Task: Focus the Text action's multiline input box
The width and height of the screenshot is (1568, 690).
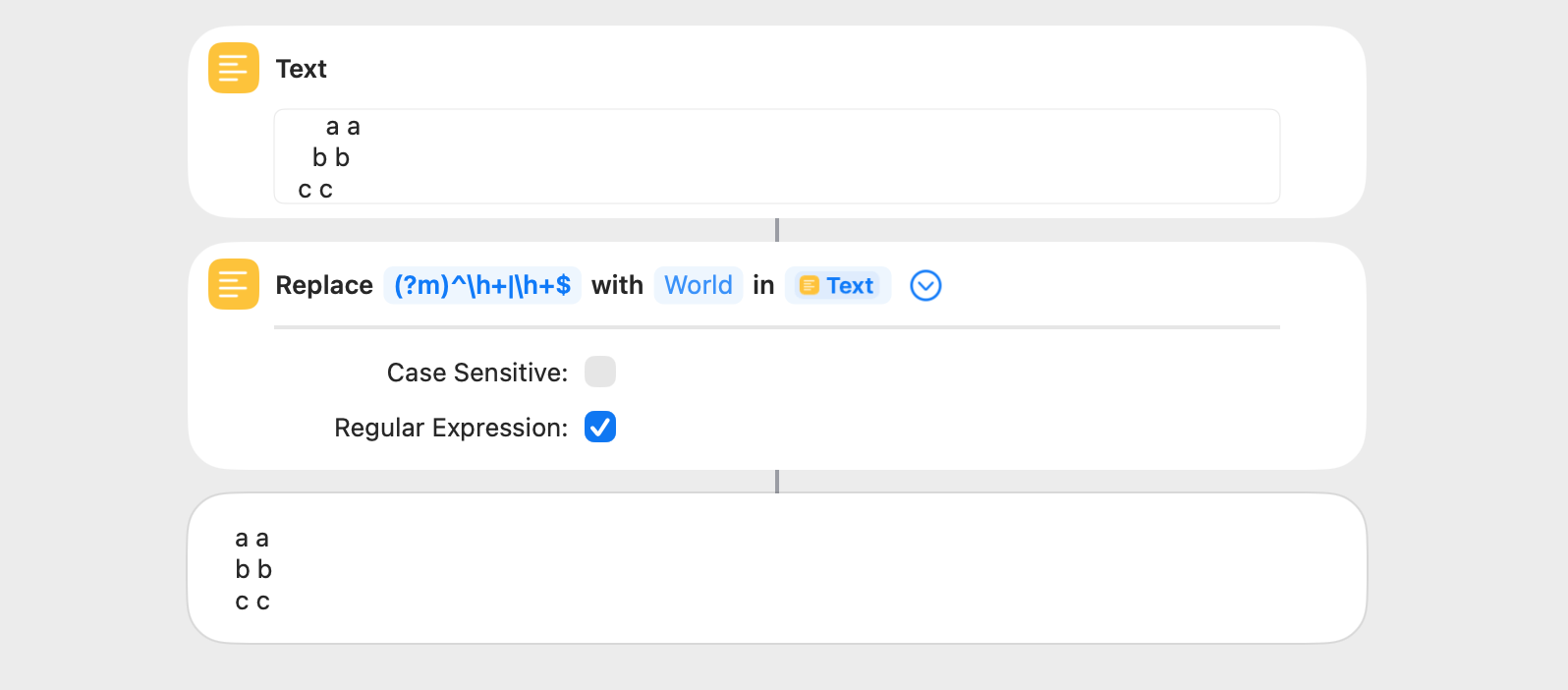Action: (776, 156)
